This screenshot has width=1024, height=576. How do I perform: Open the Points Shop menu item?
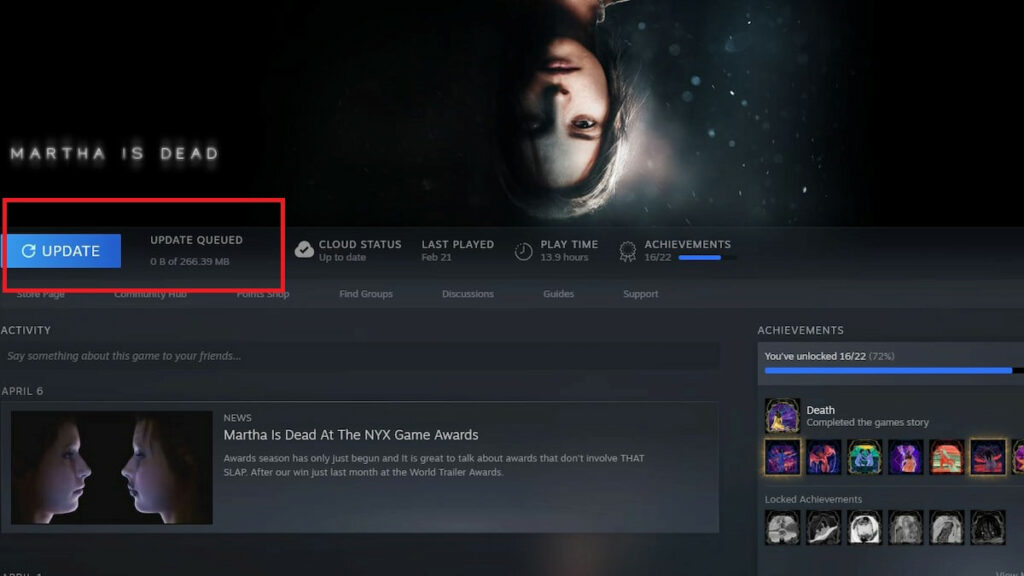pyautogui.click(x=262, y=294)
